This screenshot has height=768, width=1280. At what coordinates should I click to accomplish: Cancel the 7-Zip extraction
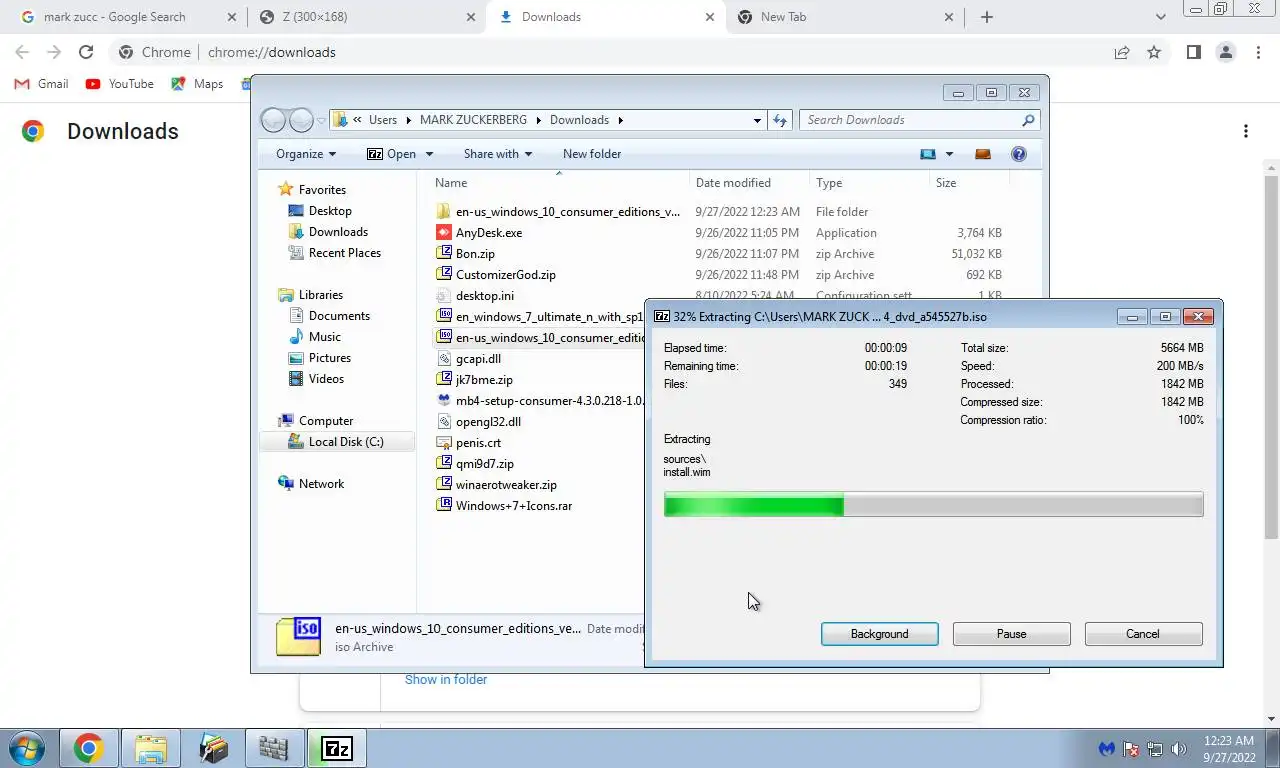coord(1143,634)
